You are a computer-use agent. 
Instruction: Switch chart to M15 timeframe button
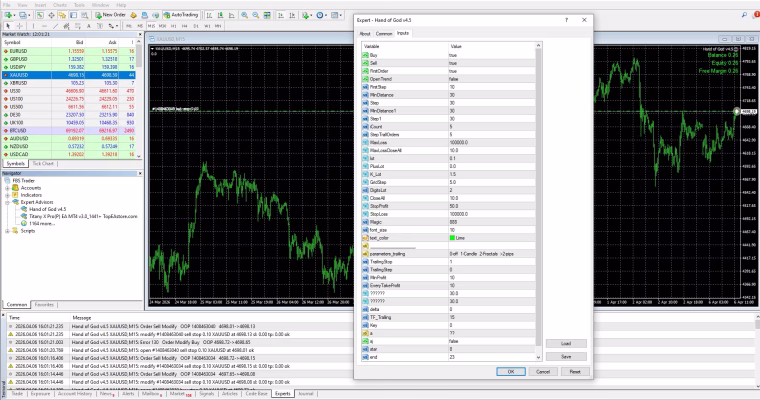click(151, 26)
